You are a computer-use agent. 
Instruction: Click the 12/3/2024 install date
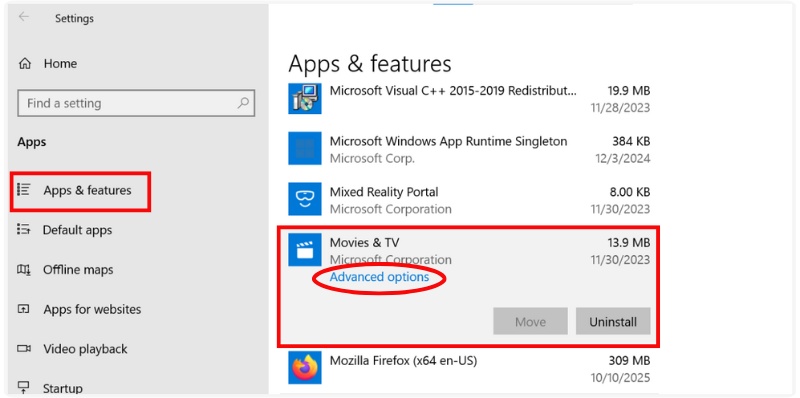click(622, 159)
